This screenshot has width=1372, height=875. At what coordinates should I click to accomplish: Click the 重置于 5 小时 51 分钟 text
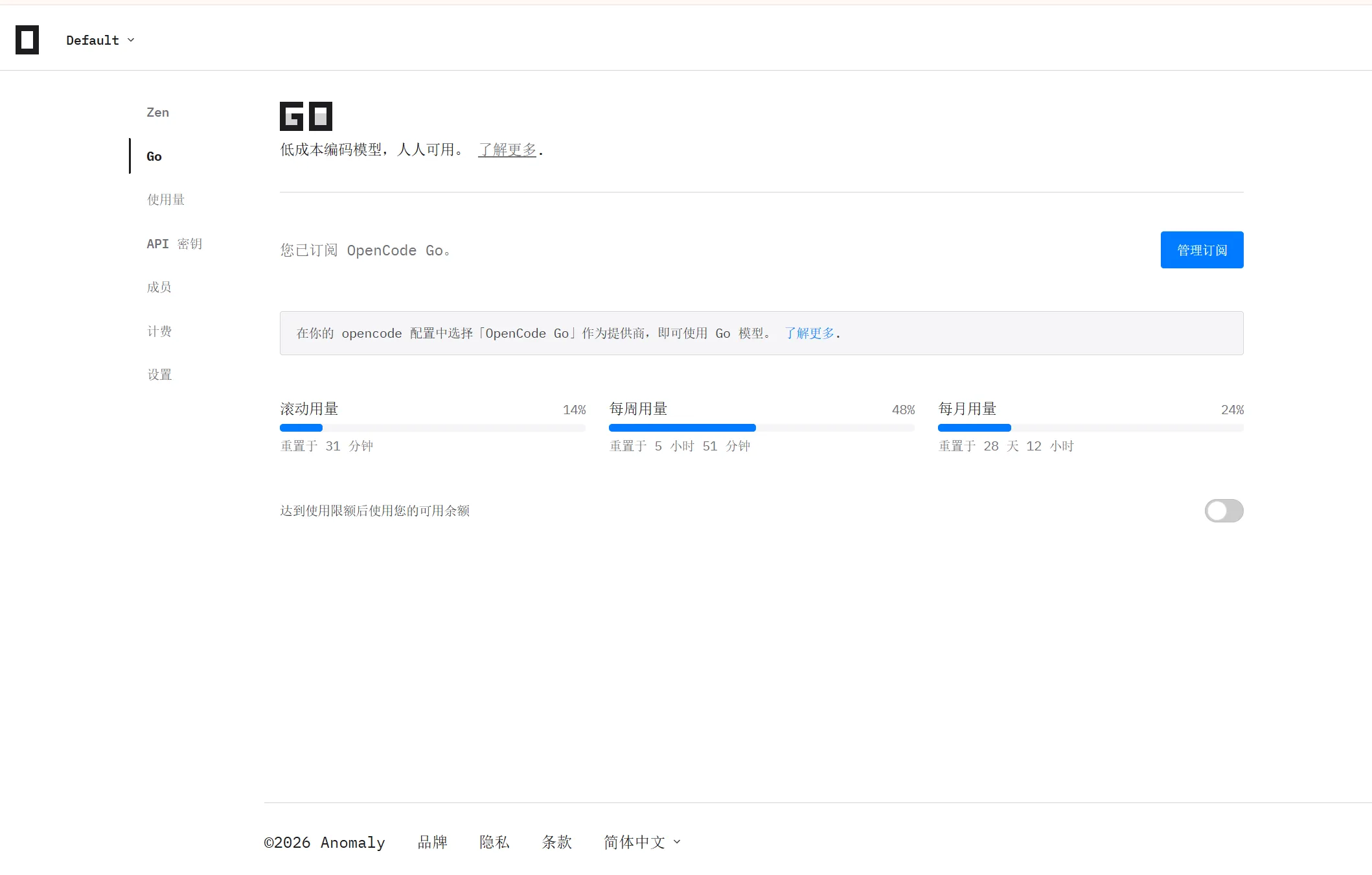click(x=680, y=446)
